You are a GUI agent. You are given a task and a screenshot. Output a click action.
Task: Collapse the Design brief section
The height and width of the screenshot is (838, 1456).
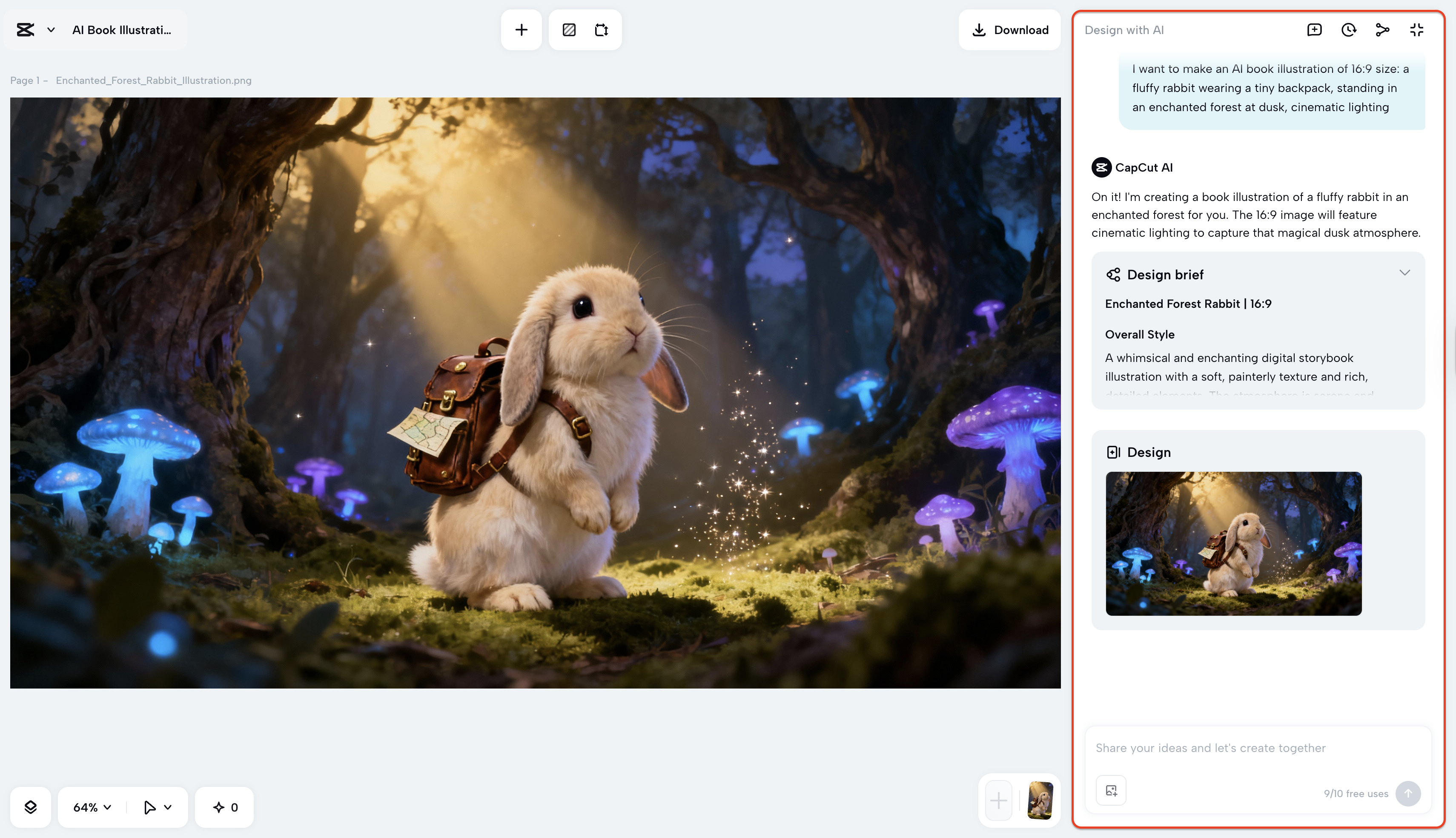pos(1404,273)
